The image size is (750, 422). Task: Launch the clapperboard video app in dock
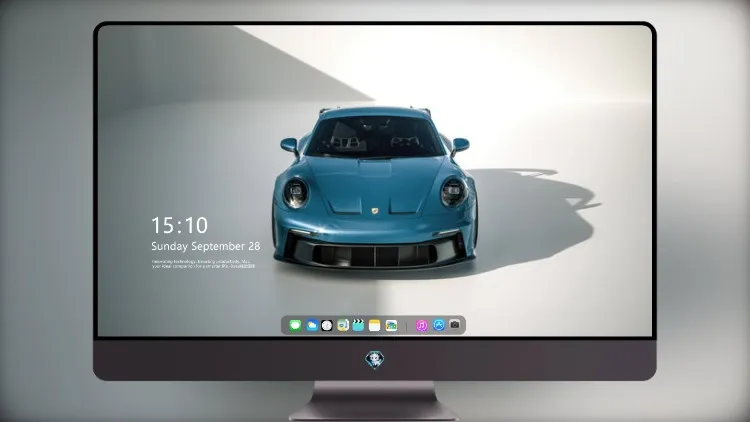(358, 325)
